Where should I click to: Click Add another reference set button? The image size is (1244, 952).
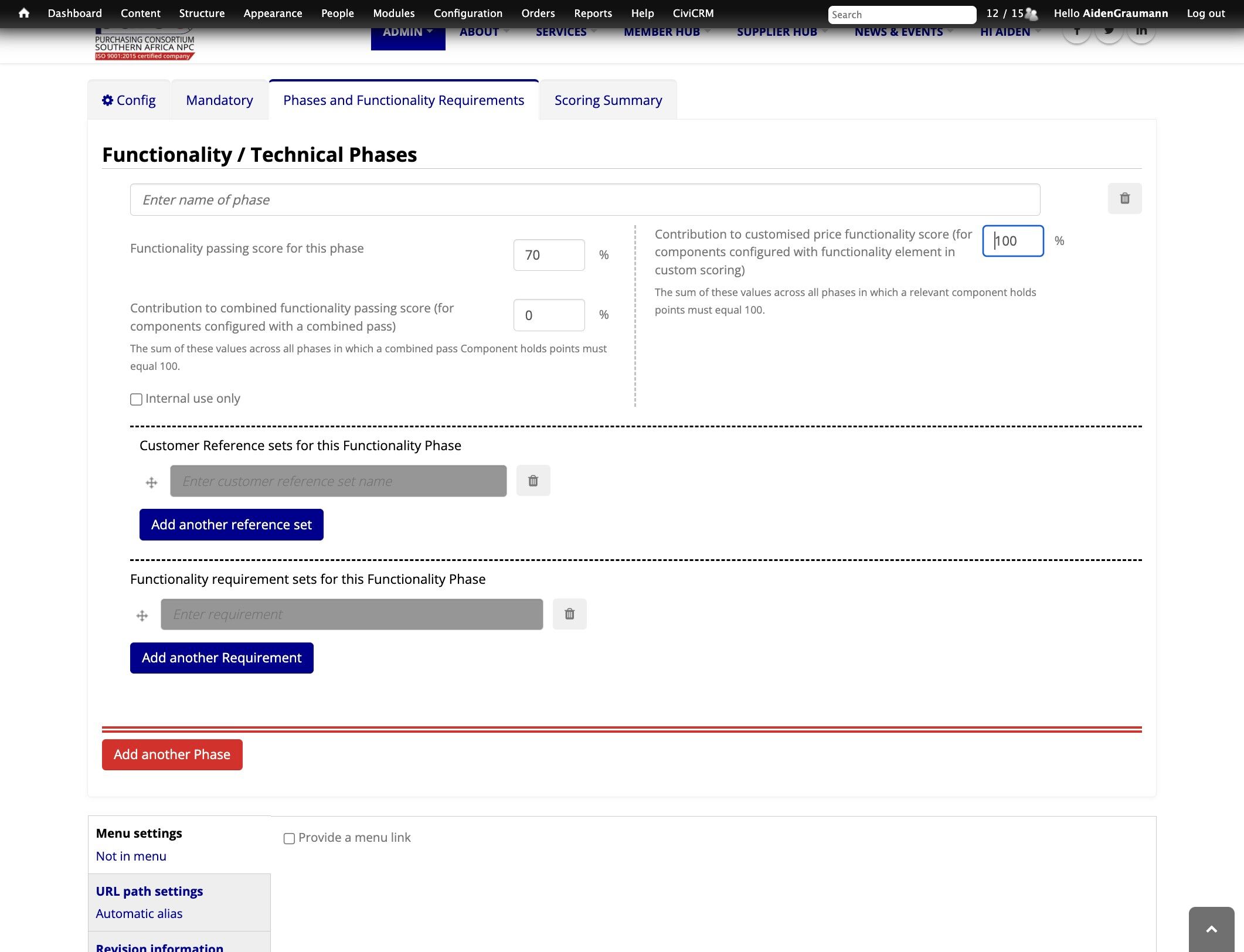(231, 525)
